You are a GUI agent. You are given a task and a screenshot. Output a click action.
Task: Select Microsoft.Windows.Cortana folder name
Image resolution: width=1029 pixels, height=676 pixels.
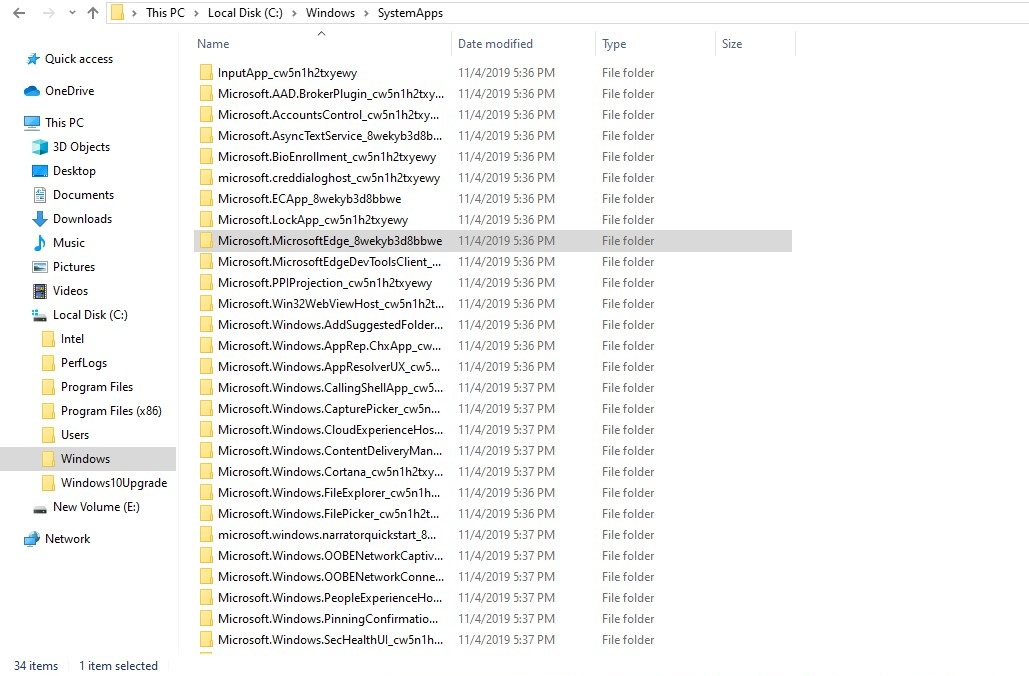[x=330, y=472]
